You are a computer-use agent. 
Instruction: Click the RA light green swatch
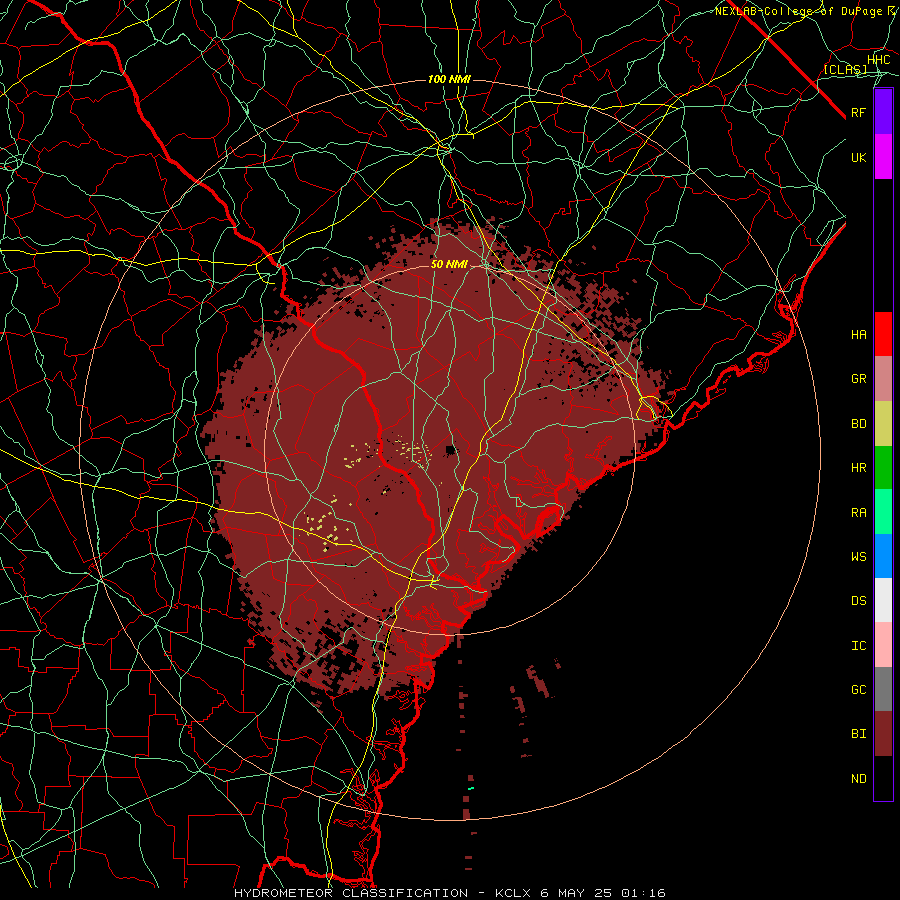tap(883, 512)
